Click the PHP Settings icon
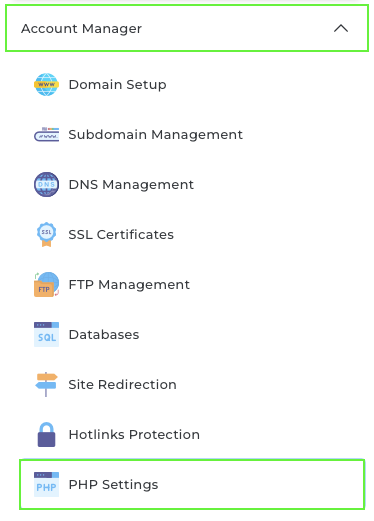Image resolution: width=374 pixels, height=521 pixels. click(46, 484)
